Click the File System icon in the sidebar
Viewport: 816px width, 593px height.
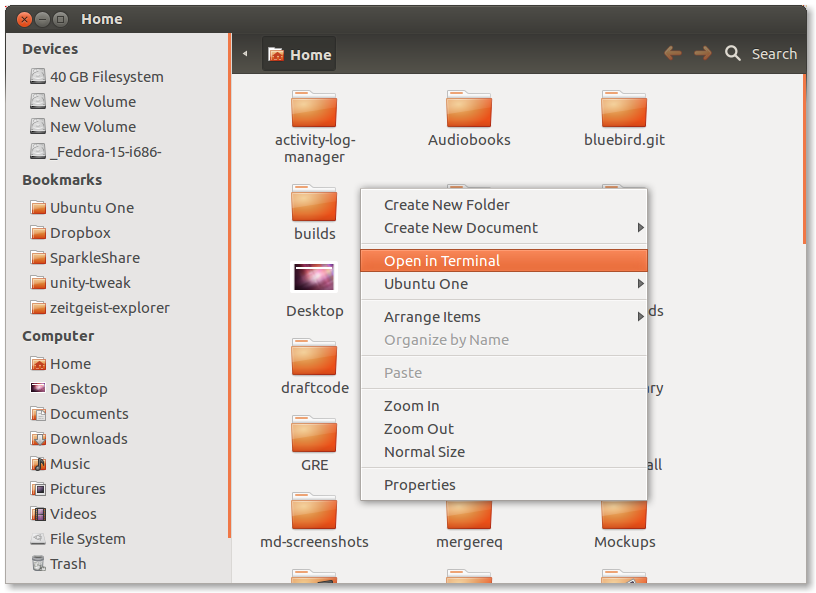[x=38, y=538]
